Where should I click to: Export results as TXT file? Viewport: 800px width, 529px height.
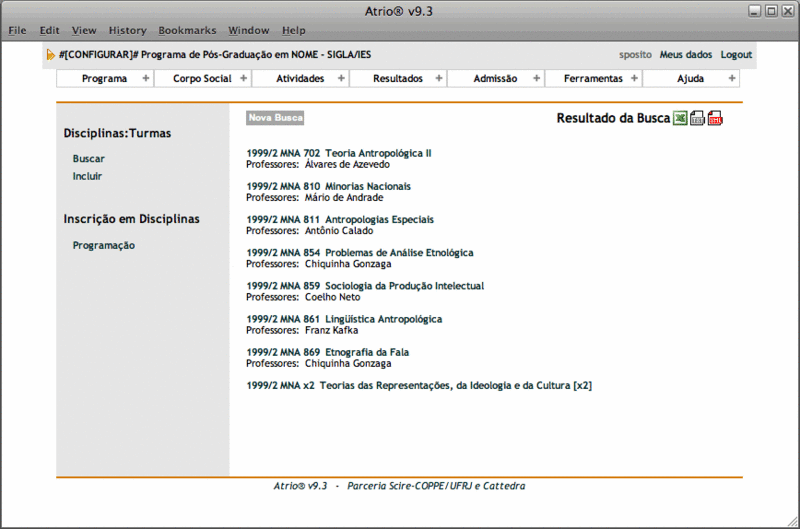[698, 119]
